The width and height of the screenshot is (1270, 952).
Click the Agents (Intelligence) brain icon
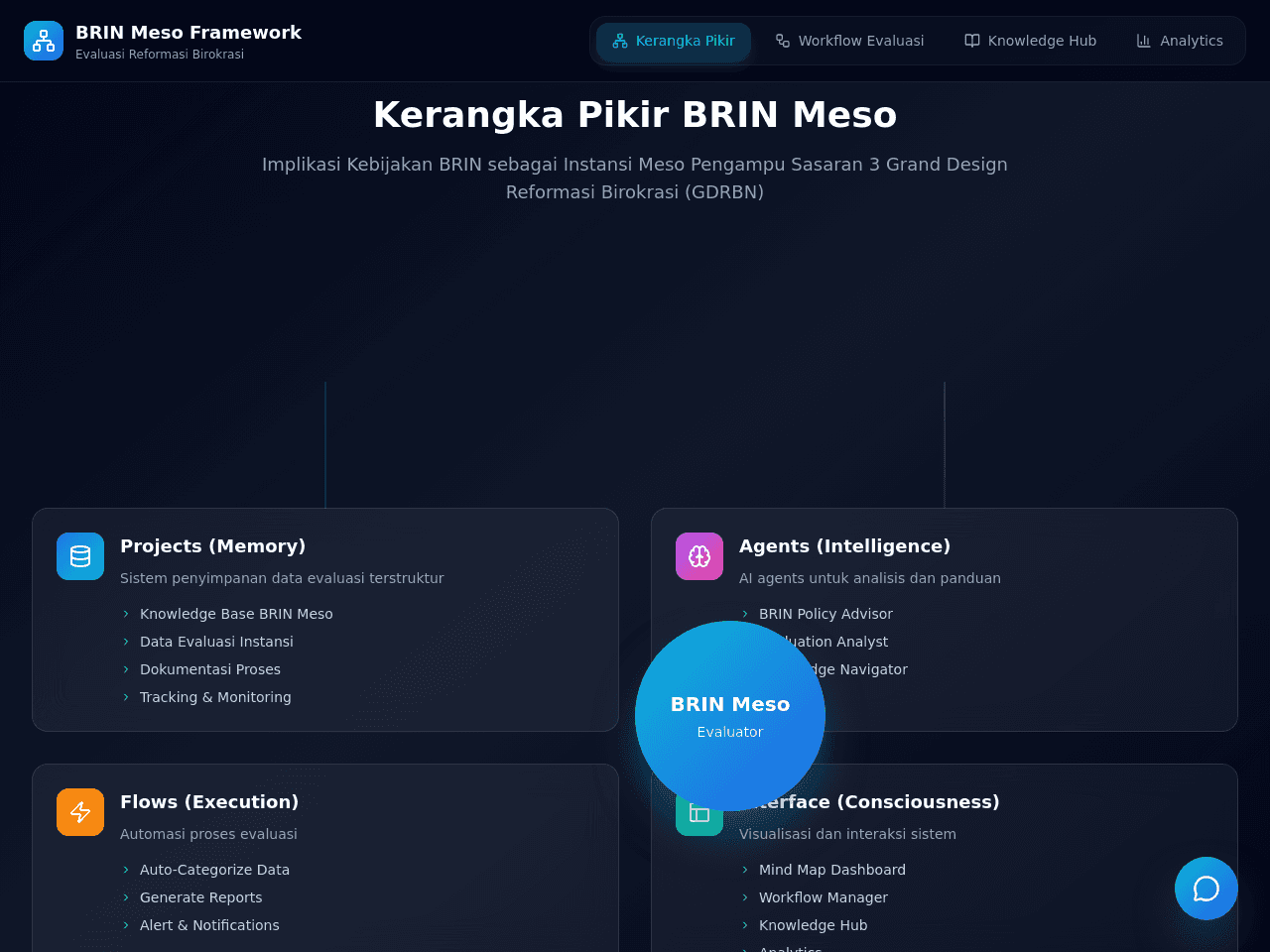(x=699, y=556)
